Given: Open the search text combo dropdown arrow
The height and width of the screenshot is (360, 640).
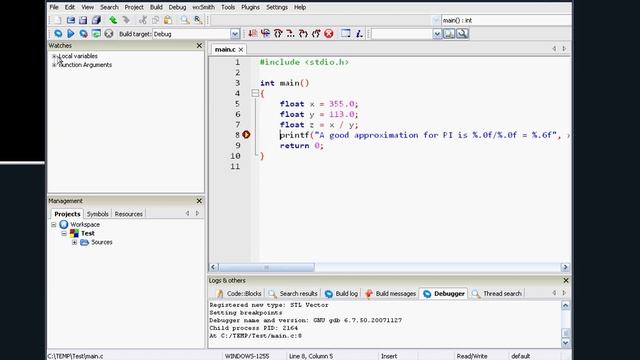Looking at the screenshot, I should [x=437, y=34].
